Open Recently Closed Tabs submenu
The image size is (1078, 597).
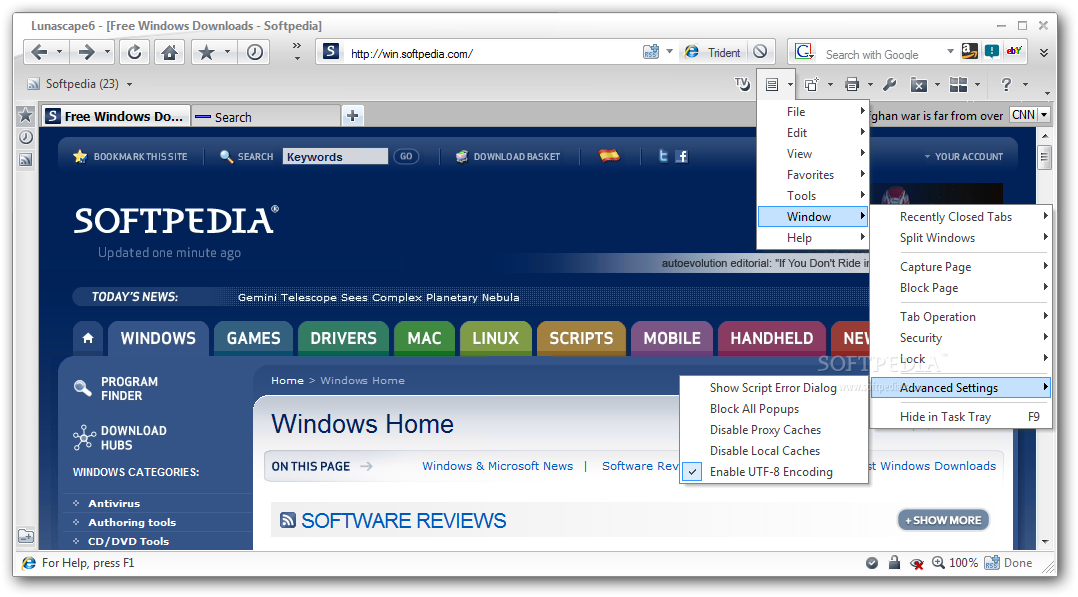pos(961,217)
